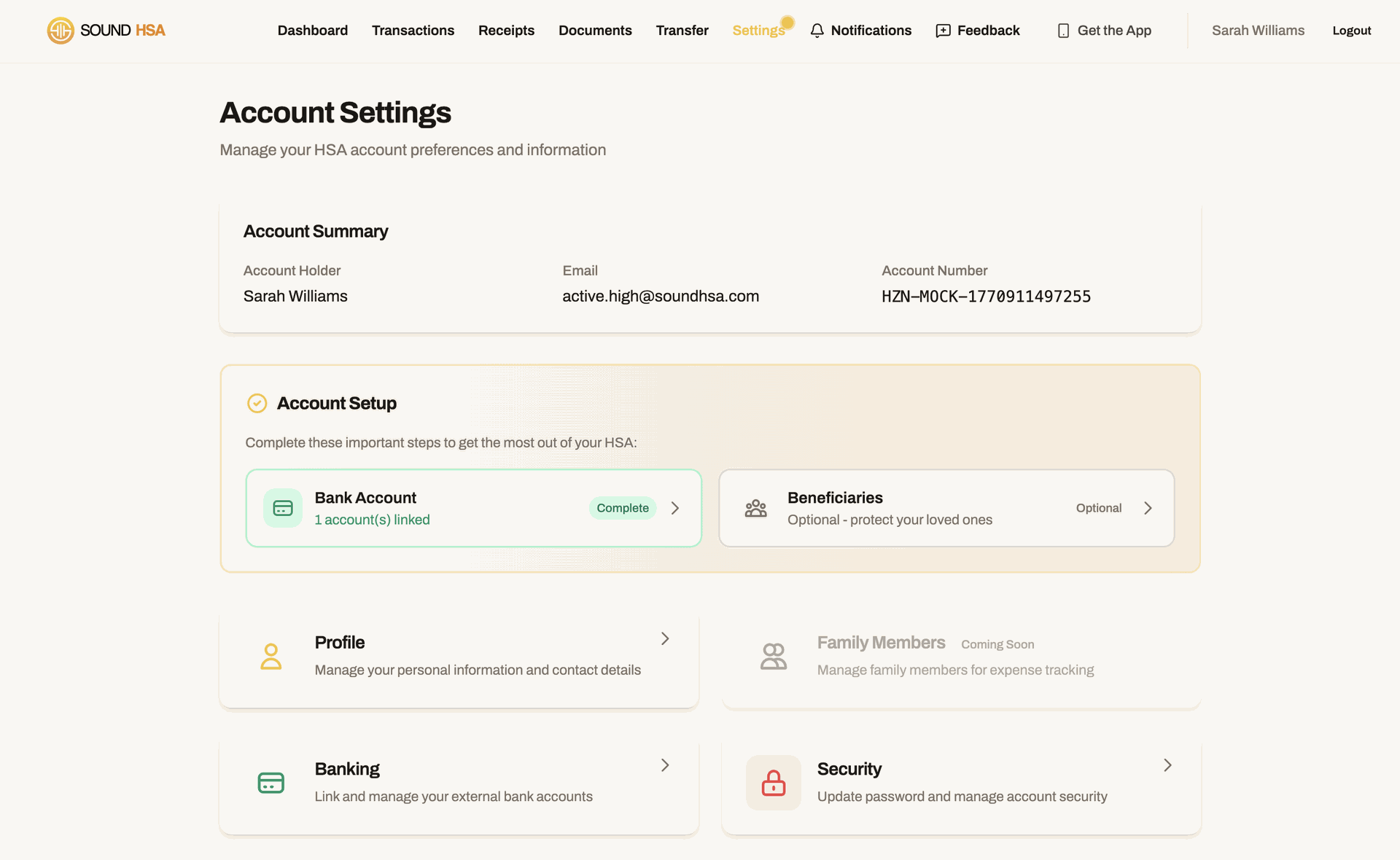Open the Security section chevron
Viewport: 1400px width, 860px height.
[x=1167, y=765]
